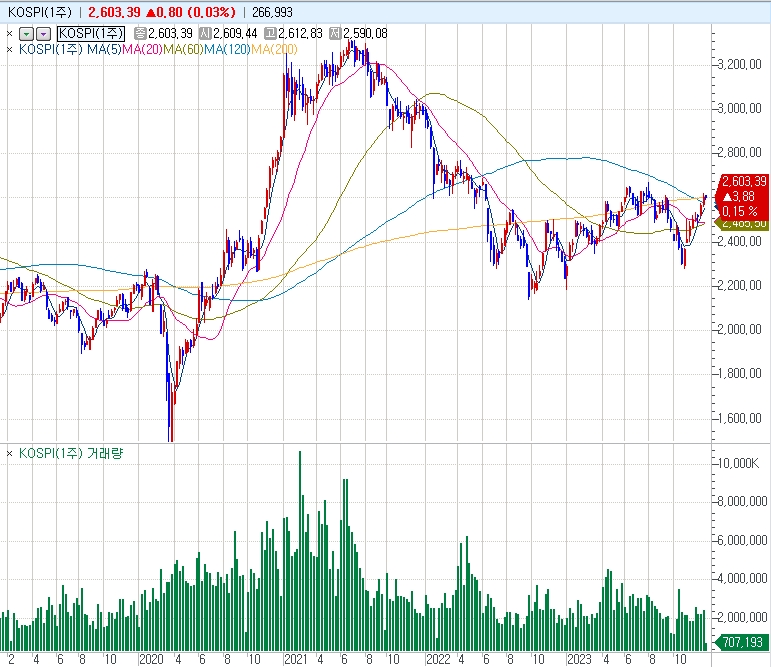Image resolution: width=771 pixels, height=667 pixels.
Task: Click the 저 low price indicator icon
Action: tap(335, 33)
